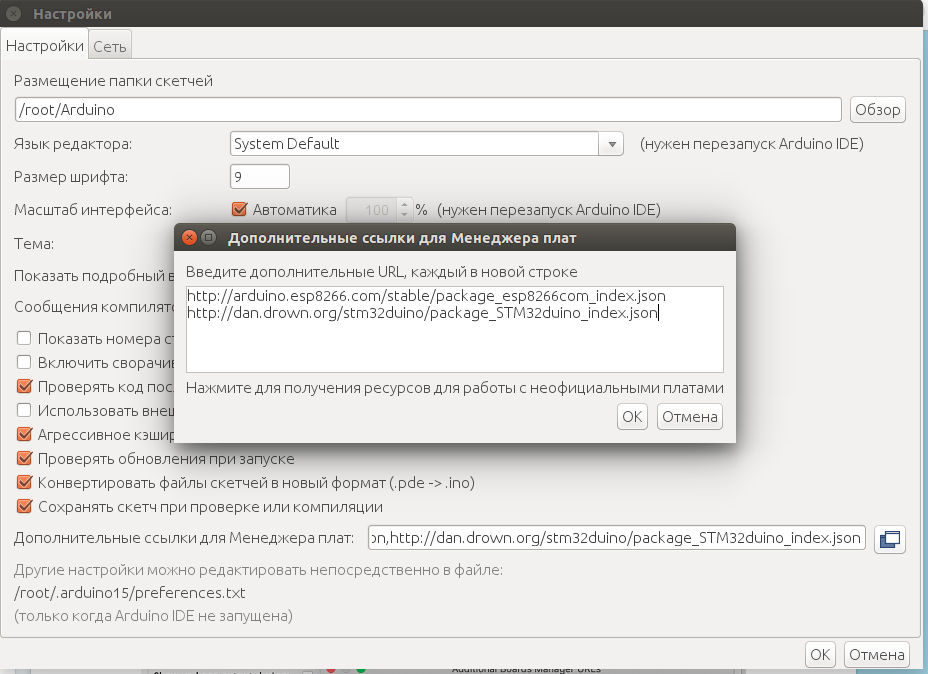Toggle the Автоматика interface scale checkbox
928x674 pixels.
[x=239, y=210]
